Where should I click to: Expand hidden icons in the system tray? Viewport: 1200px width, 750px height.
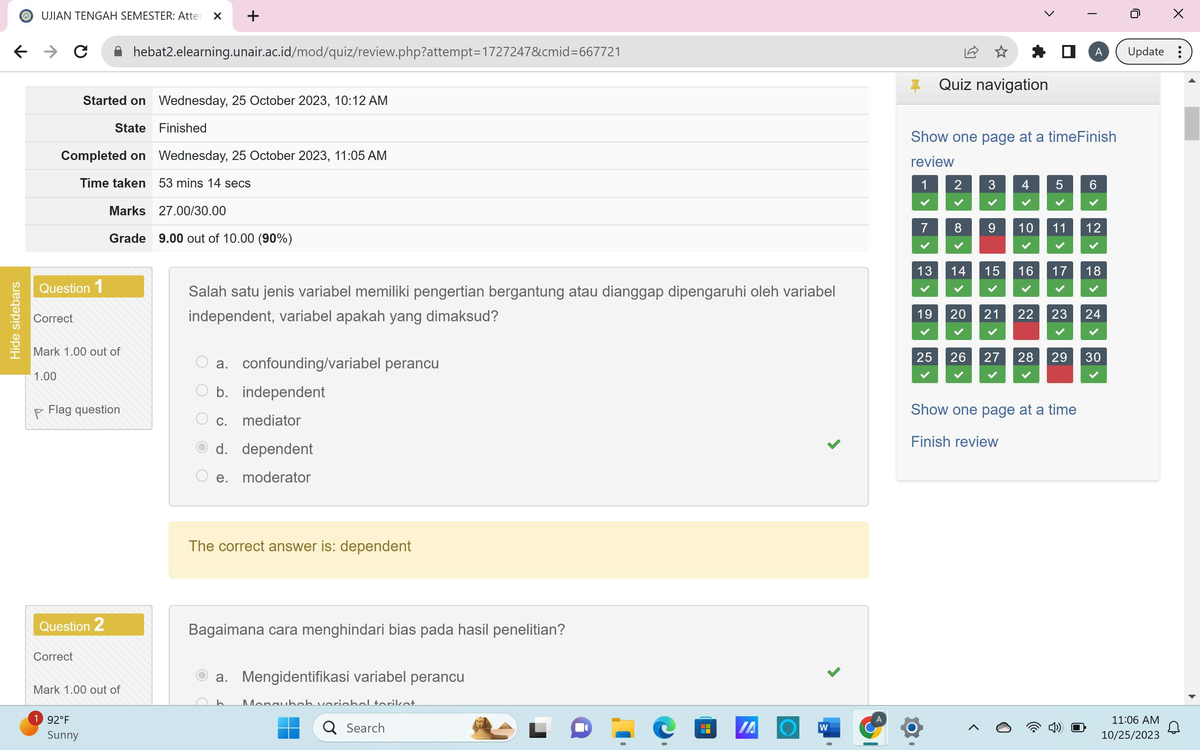[x=973, y=728]
